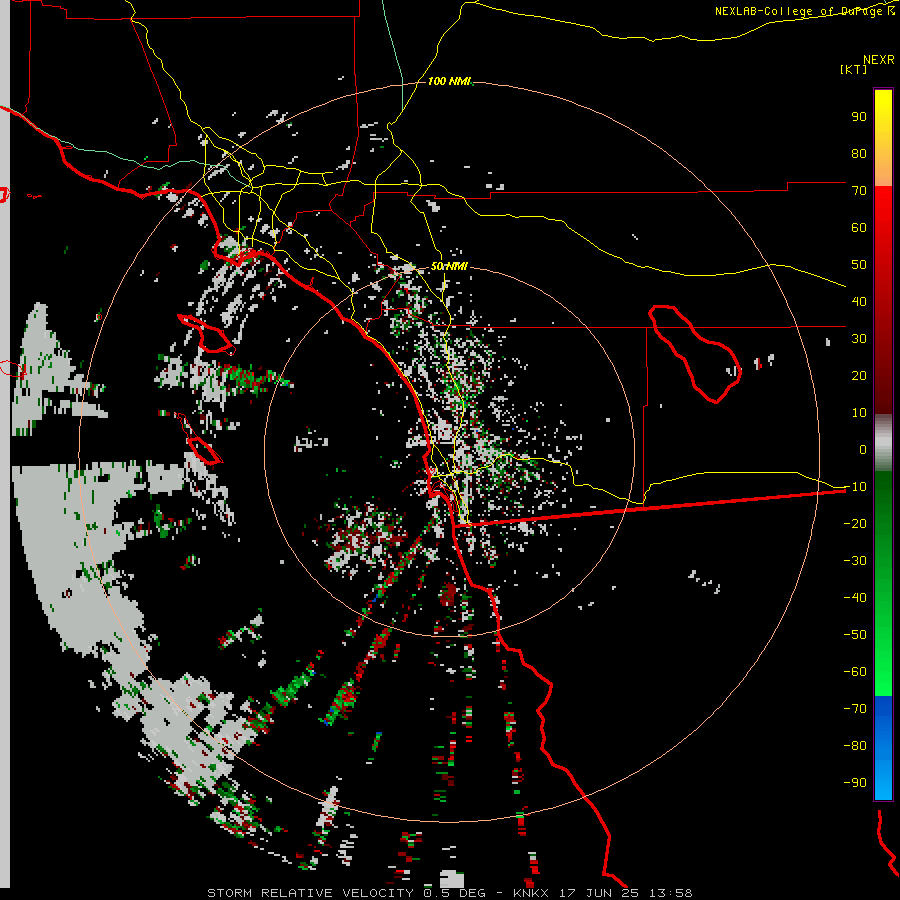Select the -60 scale label
The height and width of the screenshot is (900, 900).
pyautogui.click(x=855, y=672)
